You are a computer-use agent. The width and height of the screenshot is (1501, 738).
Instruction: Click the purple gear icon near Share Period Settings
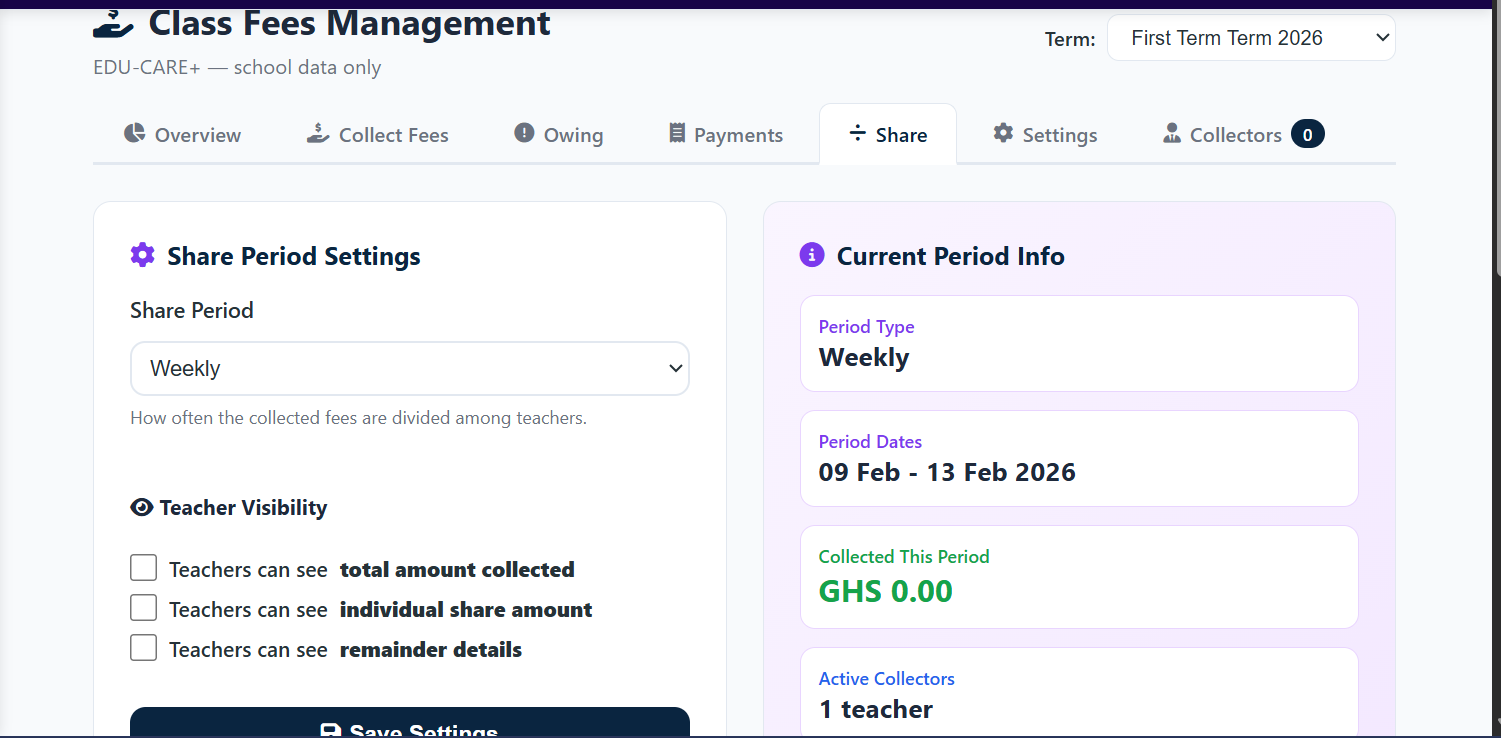pos(143,256)
